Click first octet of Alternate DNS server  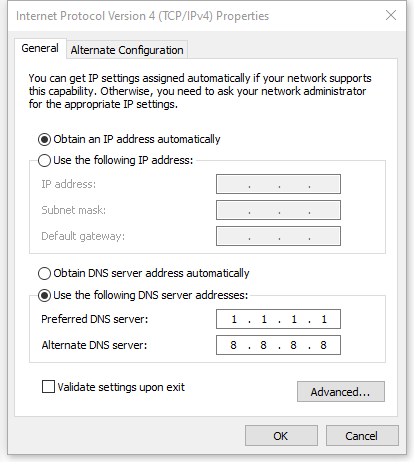click(x=233, y=345)
